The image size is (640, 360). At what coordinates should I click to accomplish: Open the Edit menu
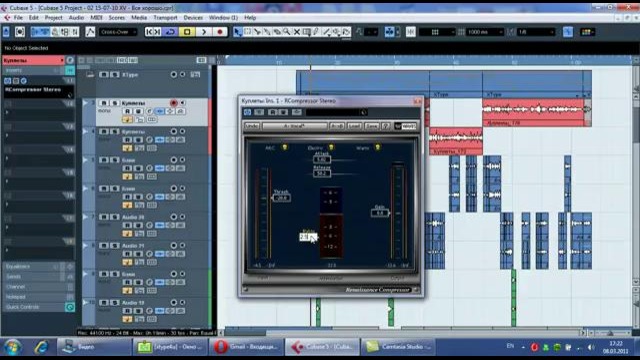click(x=33, y=18)
